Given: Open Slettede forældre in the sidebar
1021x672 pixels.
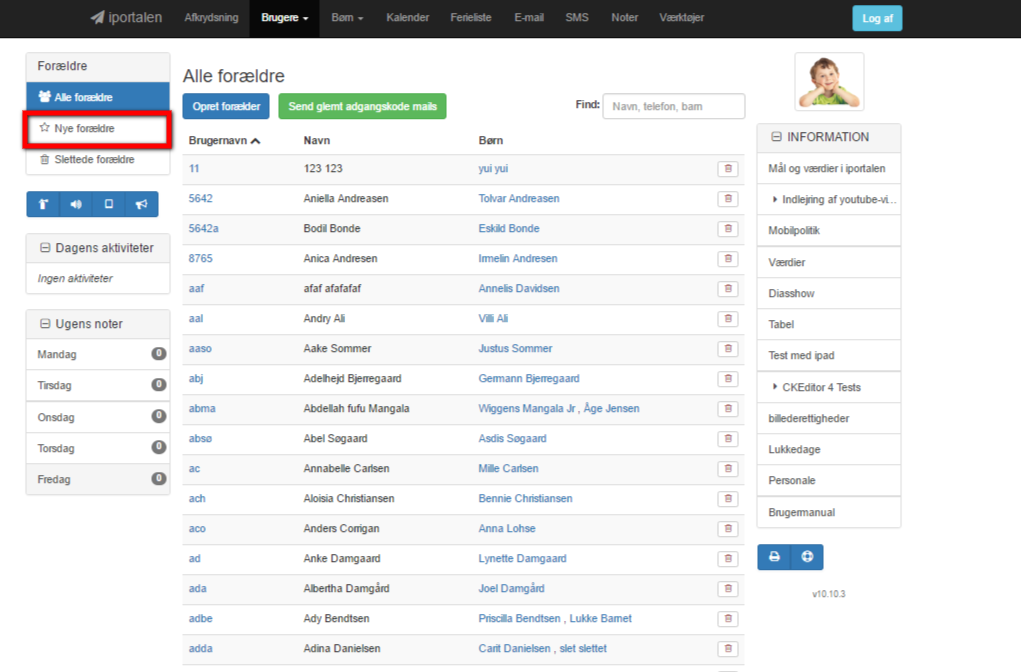Looking at the screenshot, I should pos(98,160).
